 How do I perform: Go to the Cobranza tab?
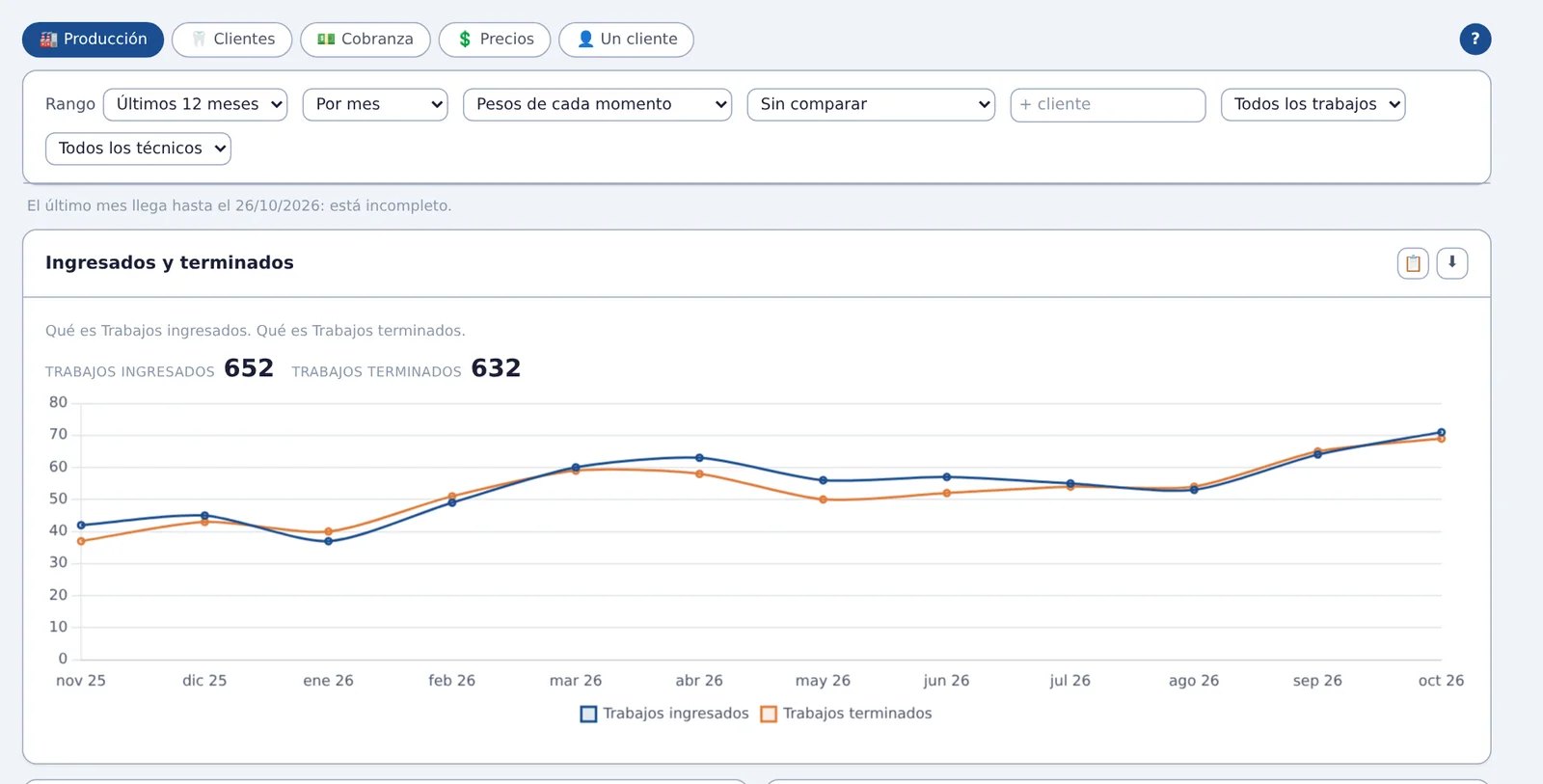pos(365,40)
